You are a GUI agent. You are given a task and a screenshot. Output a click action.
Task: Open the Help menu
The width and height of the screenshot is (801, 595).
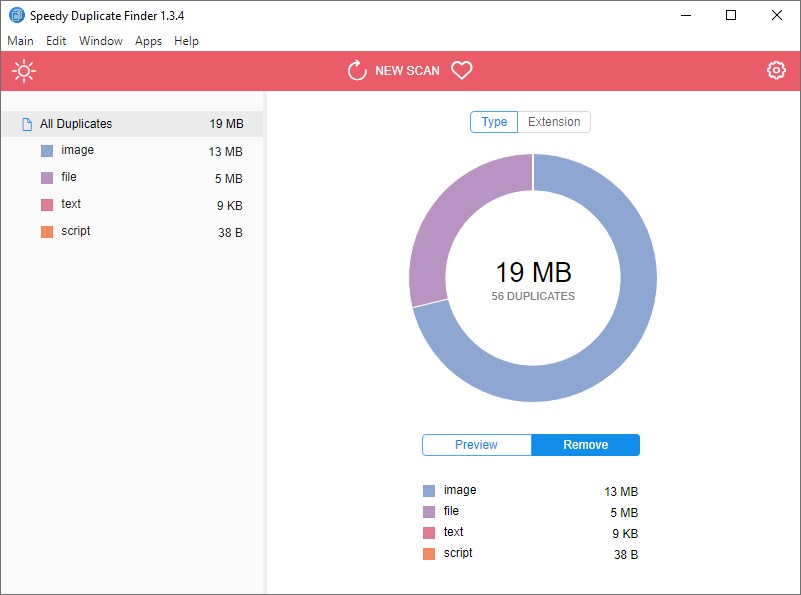click(x=186, y=41)
